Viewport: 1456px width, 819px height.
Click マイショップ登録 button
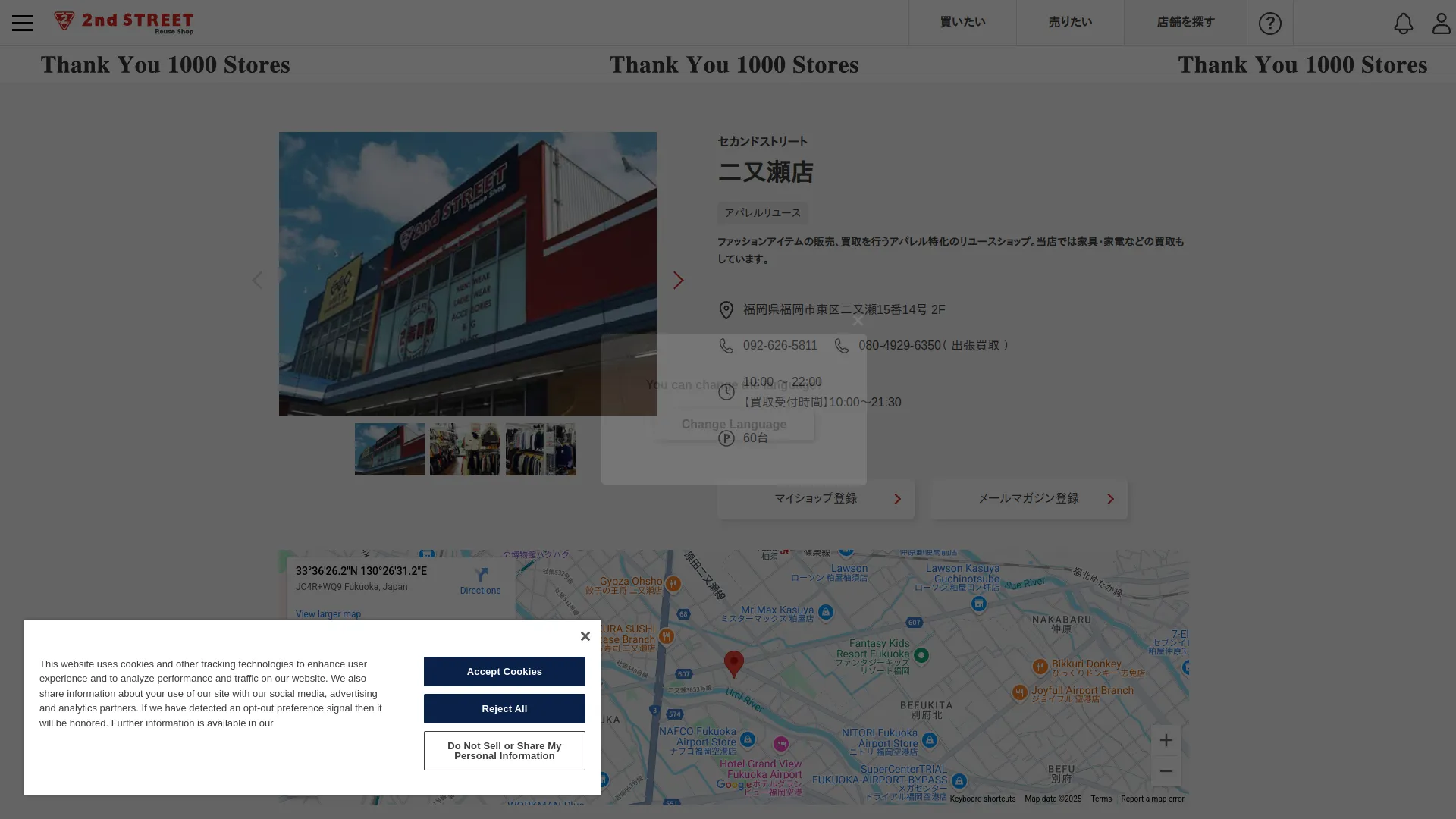815,499
